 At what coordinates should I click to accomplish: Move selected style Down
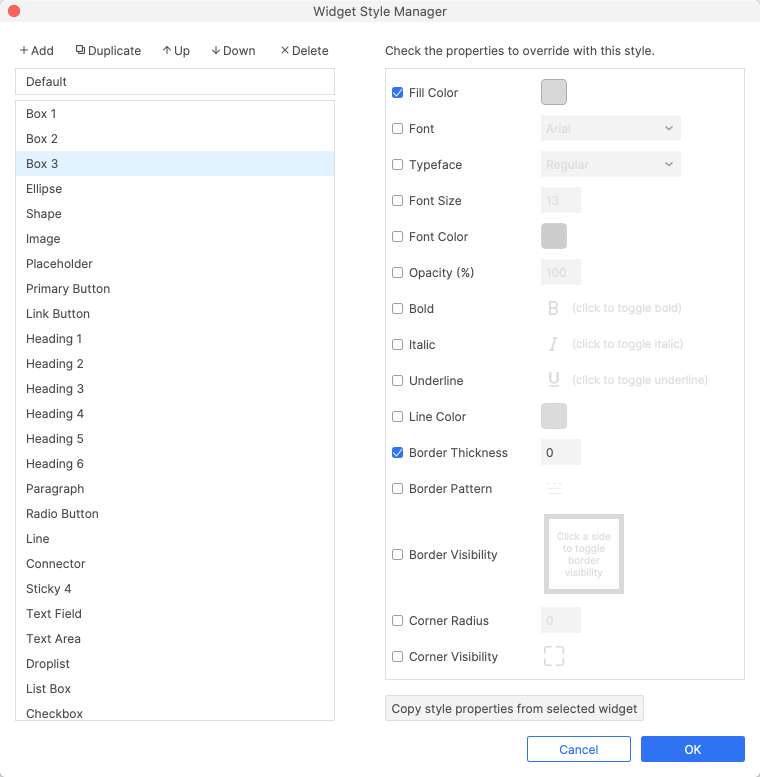[233, 51]
